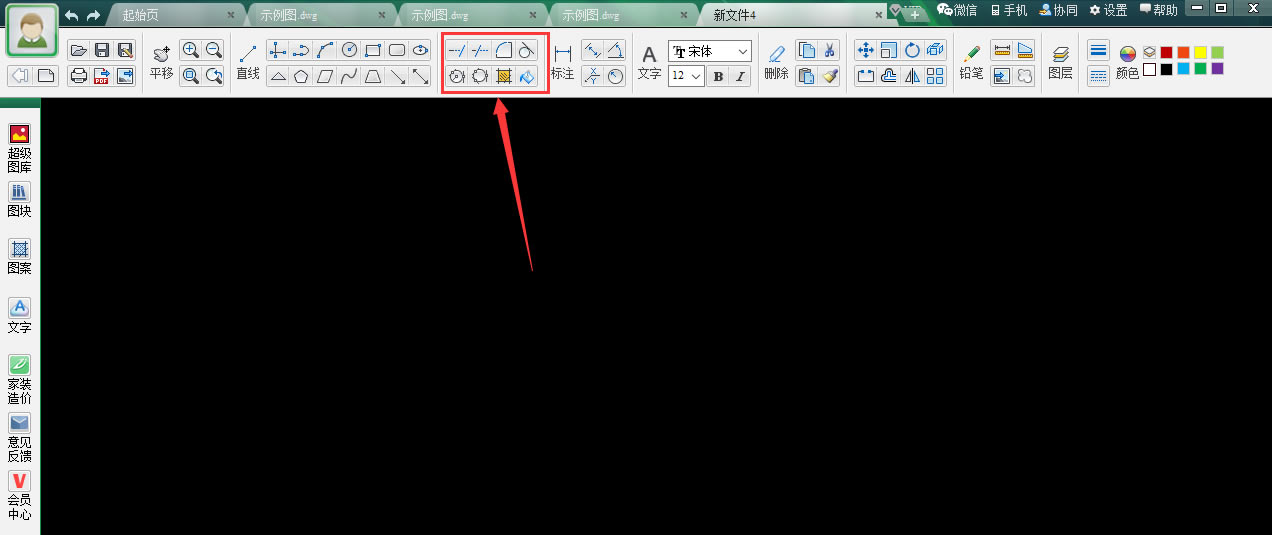The height and width of the screenshot is (535, 1272).
Task: Click the scissors cut icon
Action: 829,50
